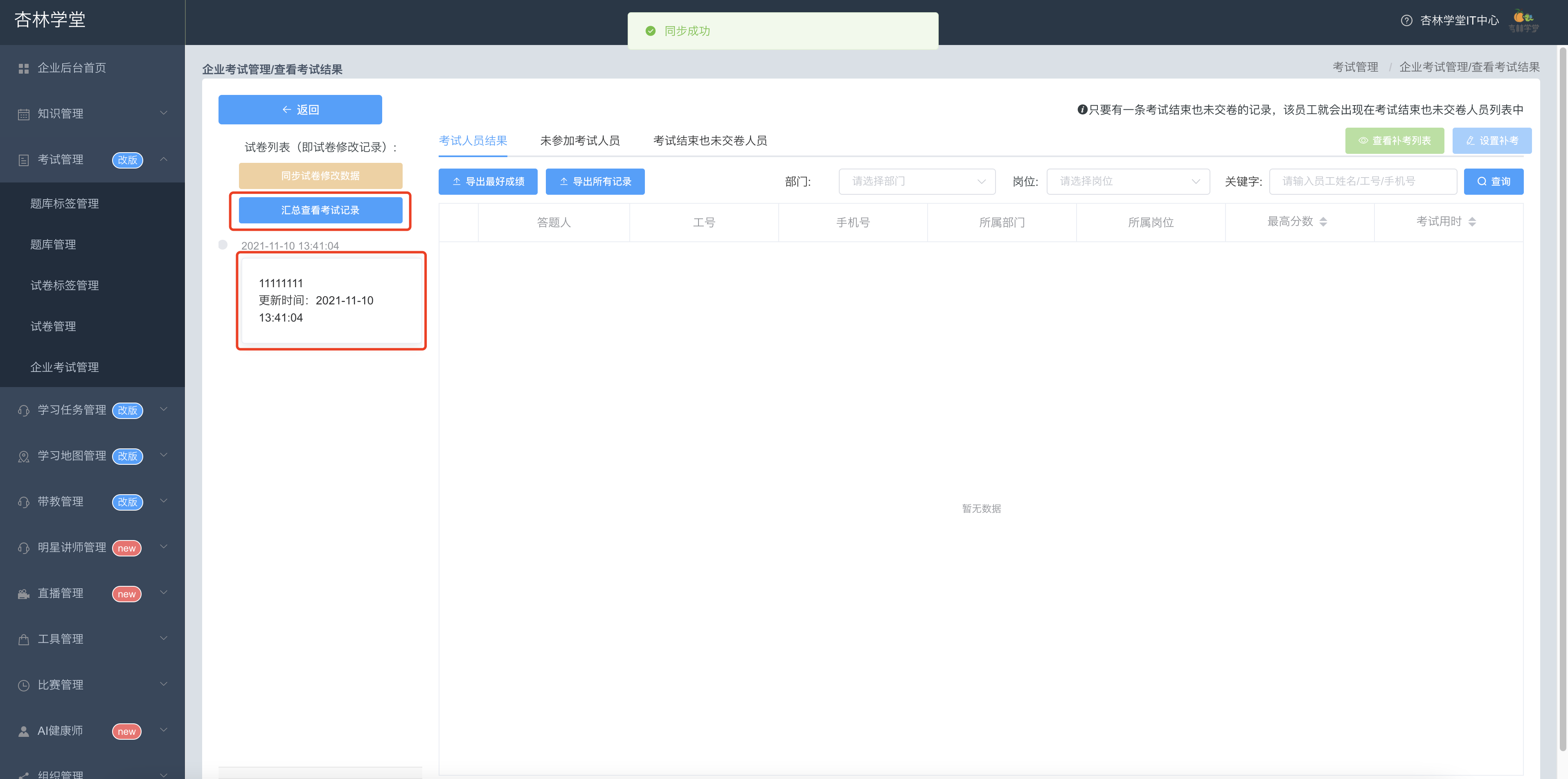Switch to 未参加考试人员 tab
The image size is (1568, 779).
(579, 141)
